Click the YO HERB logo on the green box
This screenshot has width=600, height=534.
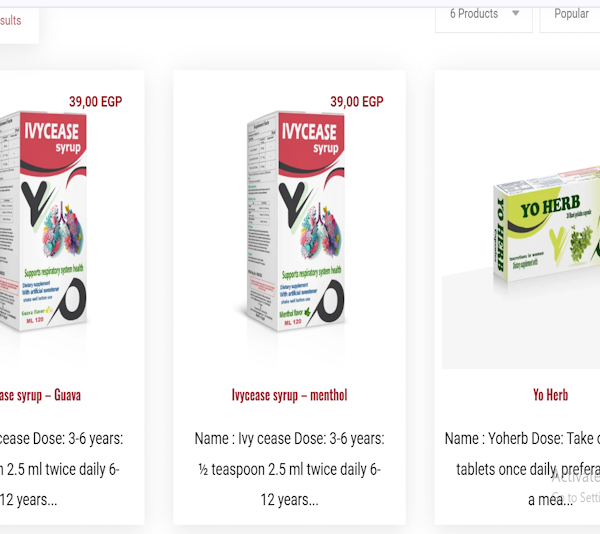click(x=550, y=207)
